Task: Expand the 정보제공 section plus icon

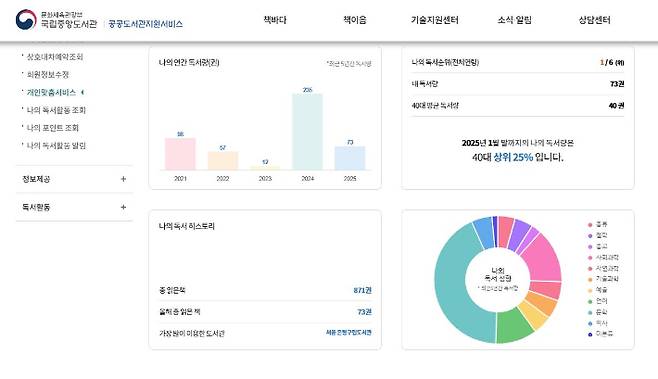Action: tap(123, 179)
